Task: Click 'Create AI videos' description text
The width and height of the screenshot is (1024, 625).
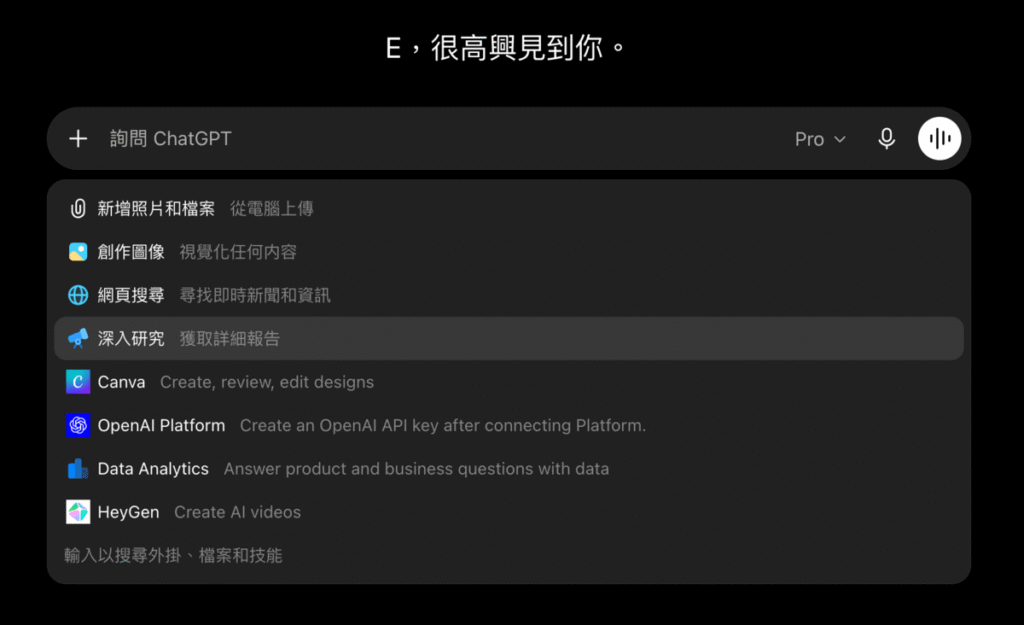Action: (x=238, y=512)
